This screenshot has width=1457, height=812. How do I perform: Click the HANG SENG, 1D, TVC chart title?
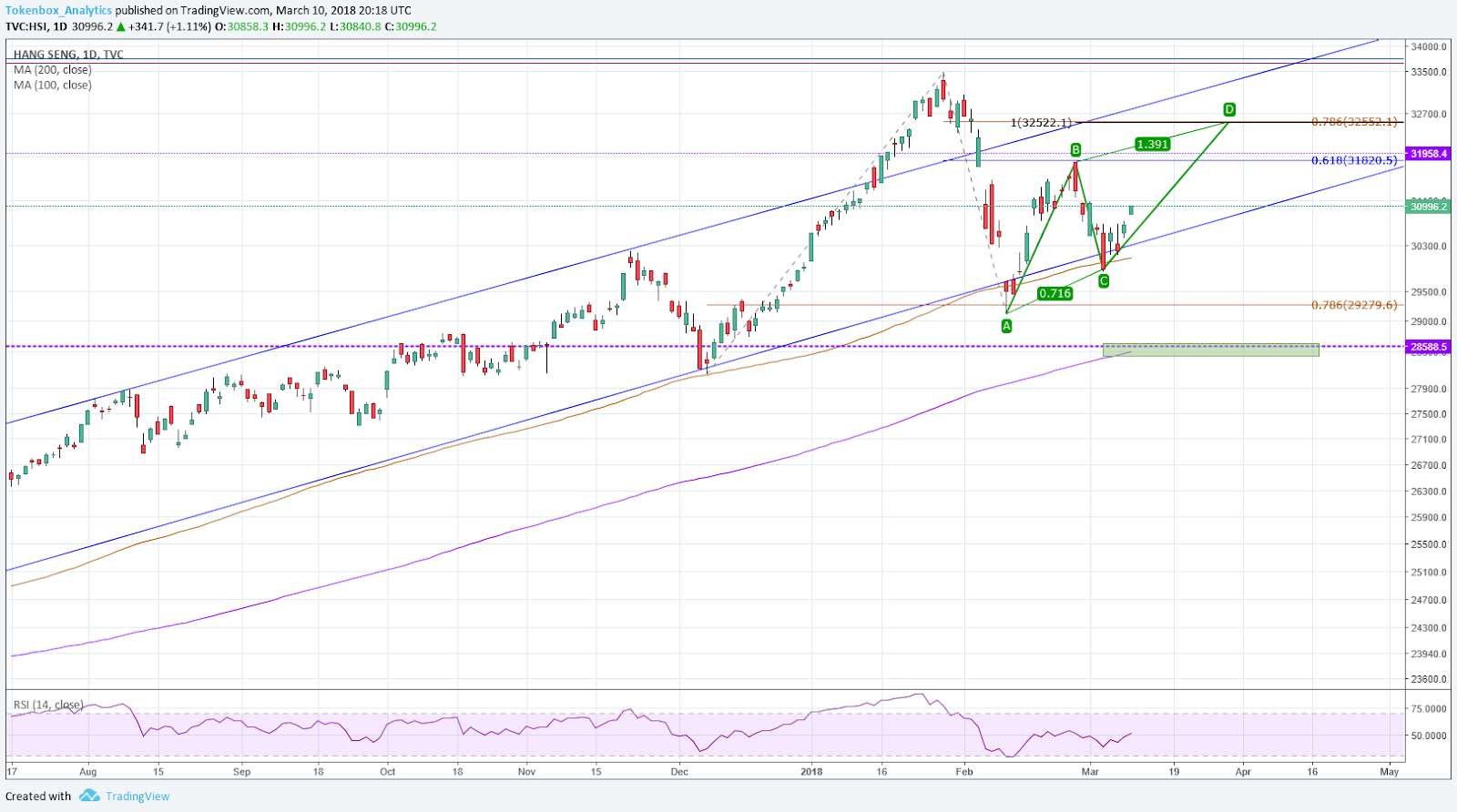click(x=68, y=55)
